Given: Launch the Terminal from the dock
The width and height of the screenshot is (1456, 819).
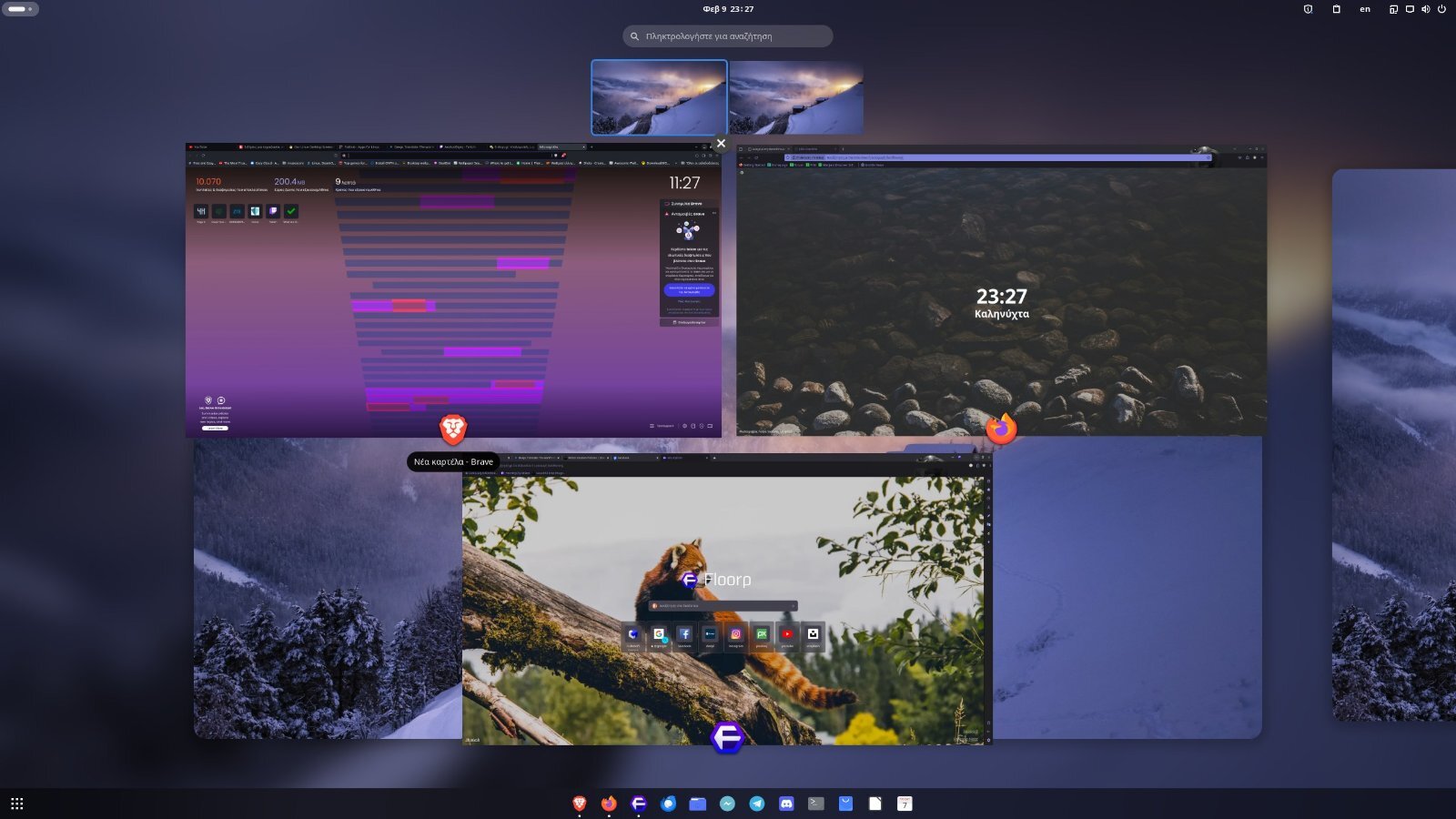Looking at the screenshot, I should (816, 804).
